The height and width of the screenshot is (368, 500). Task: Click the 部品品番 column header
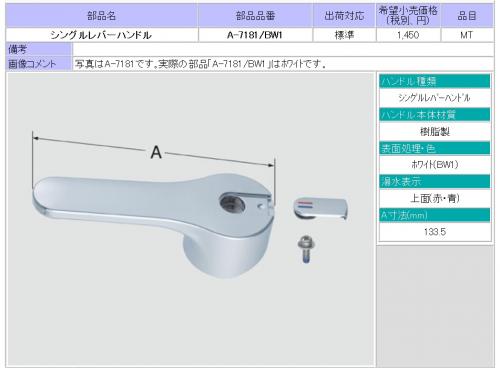pos(255,16)
